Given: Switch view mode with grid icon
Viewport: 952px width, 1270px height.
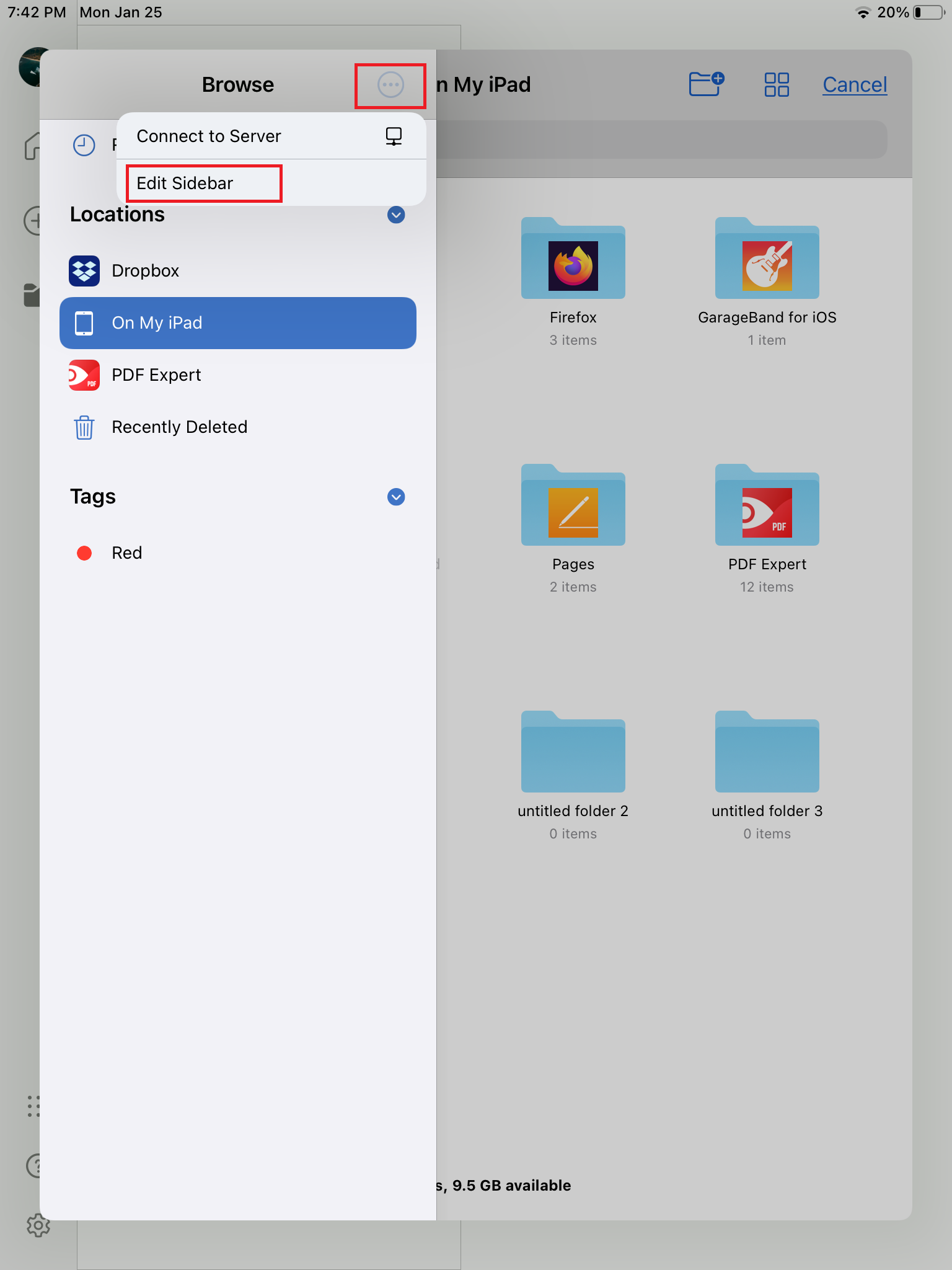Looking at the screenshot, I should click(777, 84).
